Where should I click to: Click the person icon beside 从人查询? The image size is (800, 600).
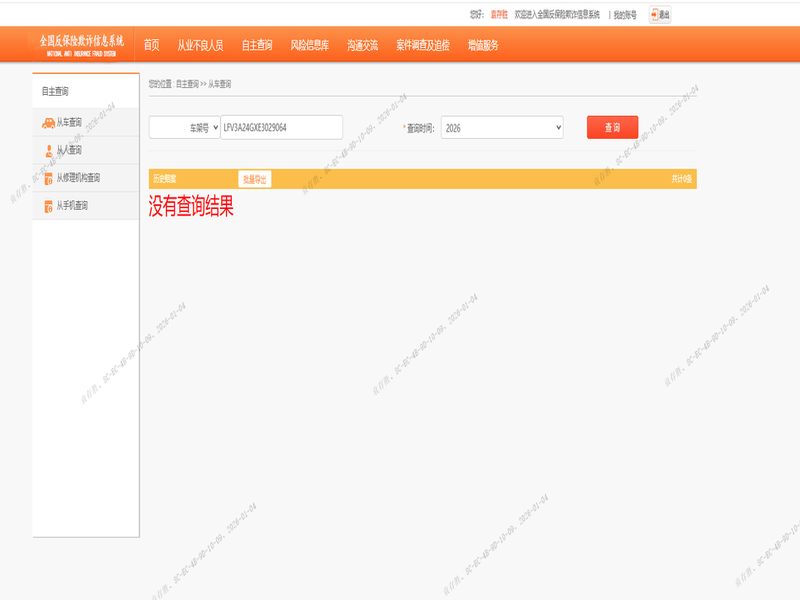pyautogui.click(x=48, y=151)
